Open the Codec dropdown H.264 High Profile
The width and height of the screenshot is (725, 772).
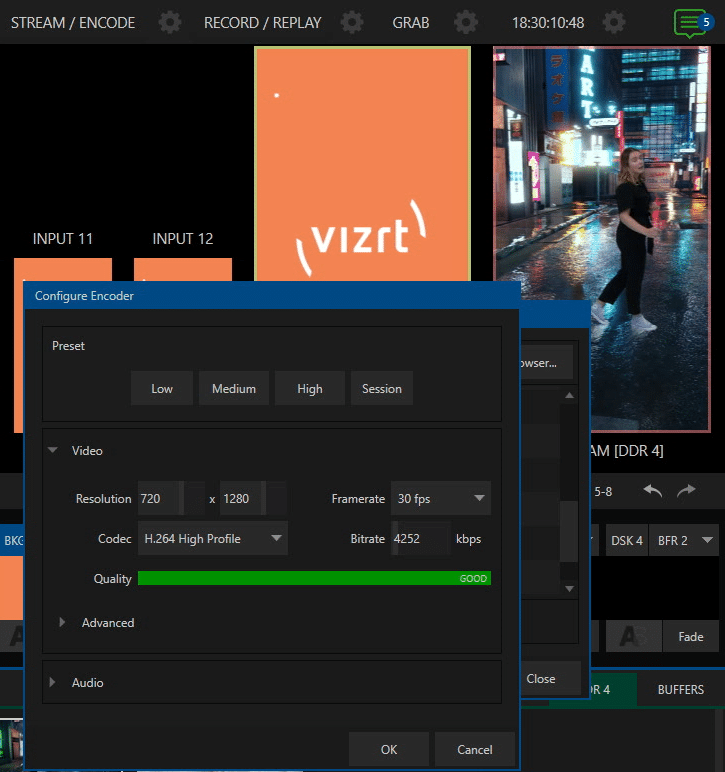212,538
